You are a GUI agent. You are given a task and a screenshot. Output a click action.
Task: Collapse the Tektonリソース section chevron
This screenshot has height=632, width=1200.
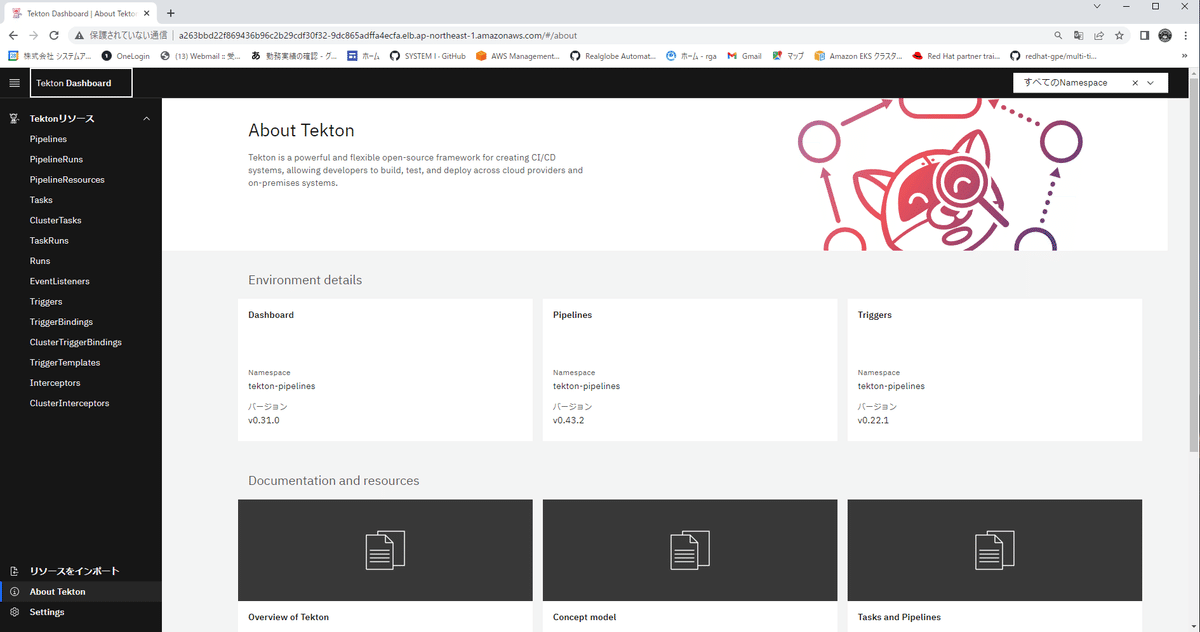coord(146,118)
